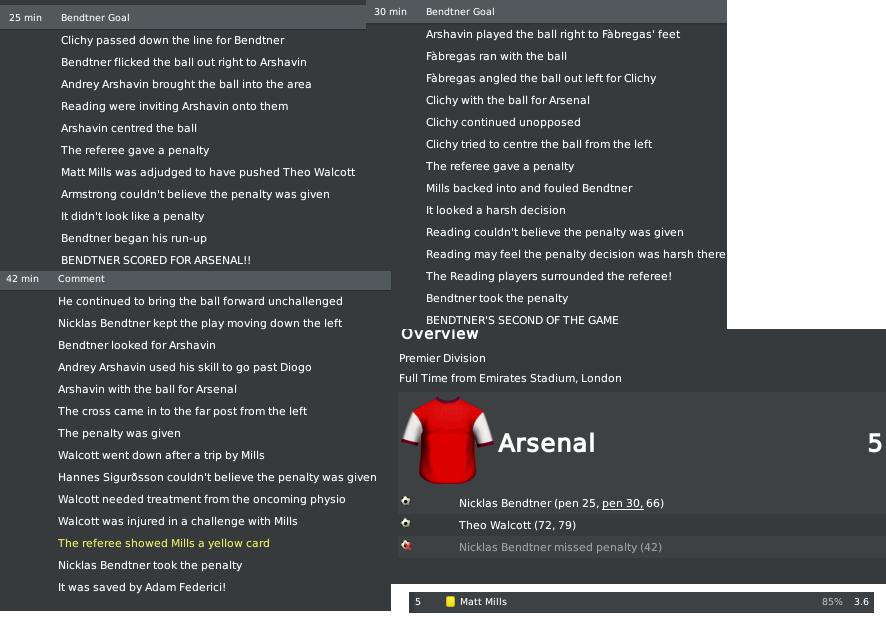
Task: Click Arsenal's score of 5
Action: coord(874,443)
